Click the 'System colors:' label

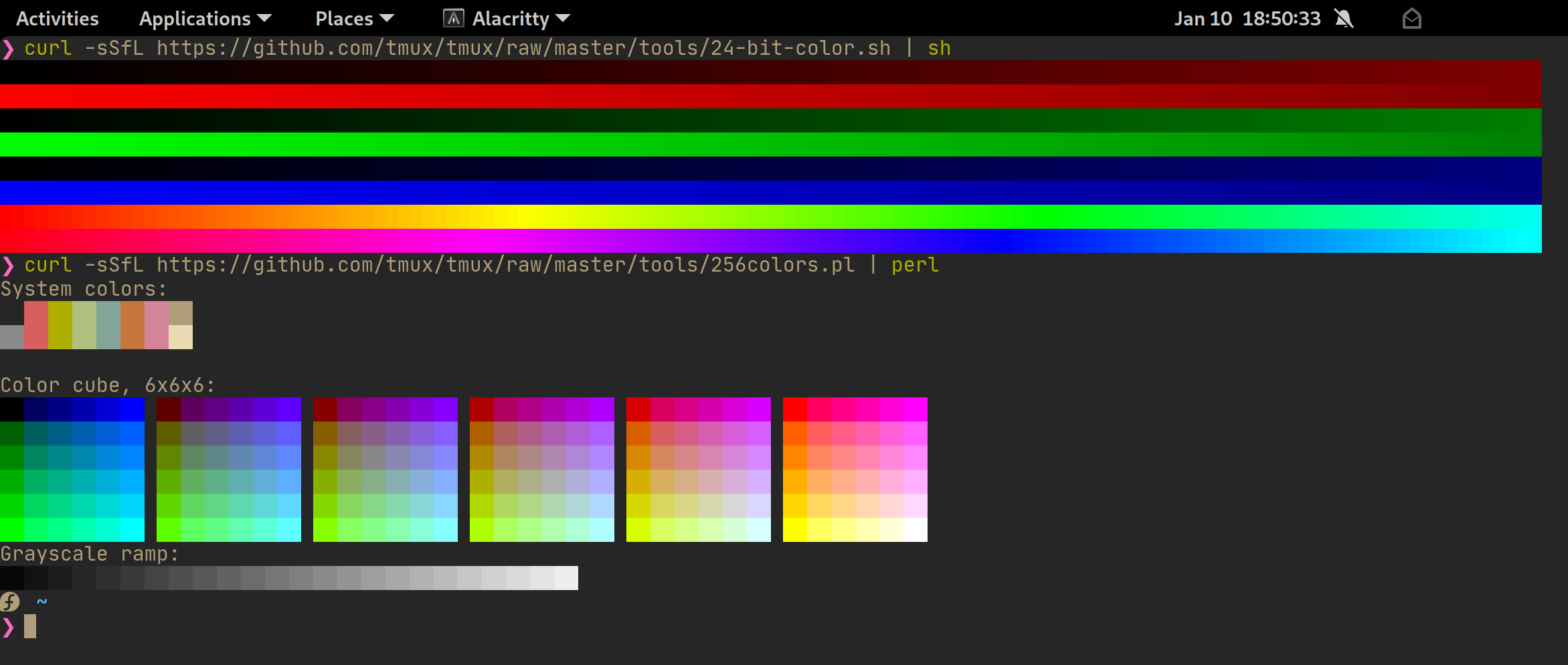pos(83,289)
